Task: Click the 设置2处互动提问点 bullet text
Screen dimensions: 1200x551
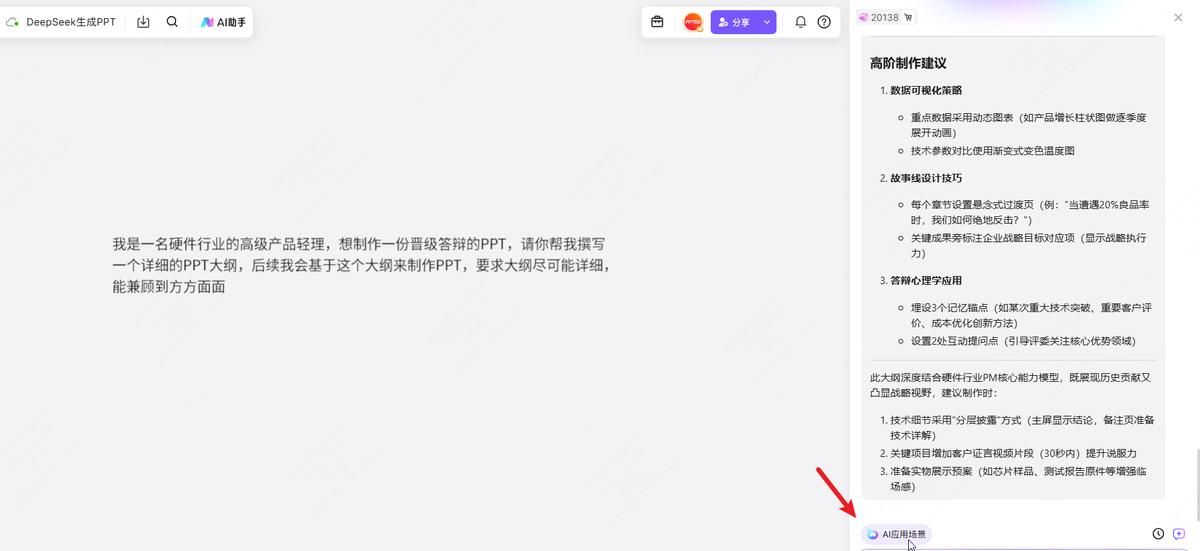Action: tap(1023, 341)
